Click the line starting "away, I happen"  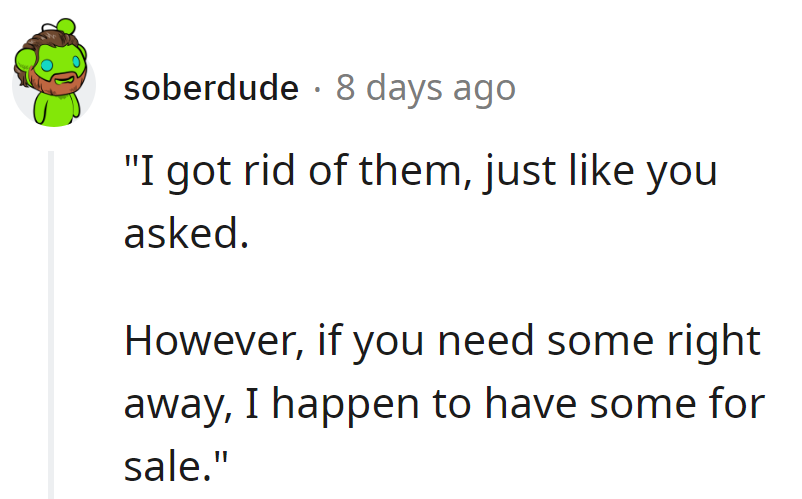(x=443, y=403)
